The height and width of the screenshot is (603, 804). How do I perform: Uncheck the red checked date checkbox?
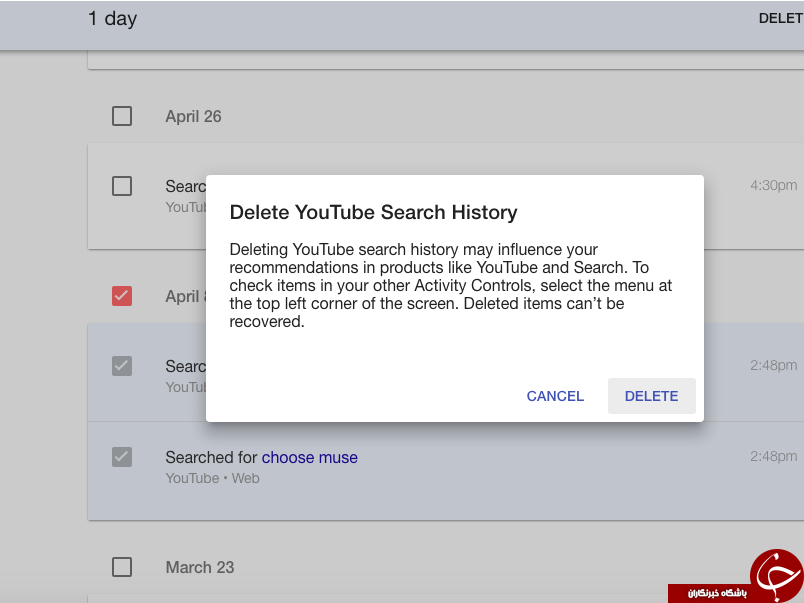click(122, 296)
